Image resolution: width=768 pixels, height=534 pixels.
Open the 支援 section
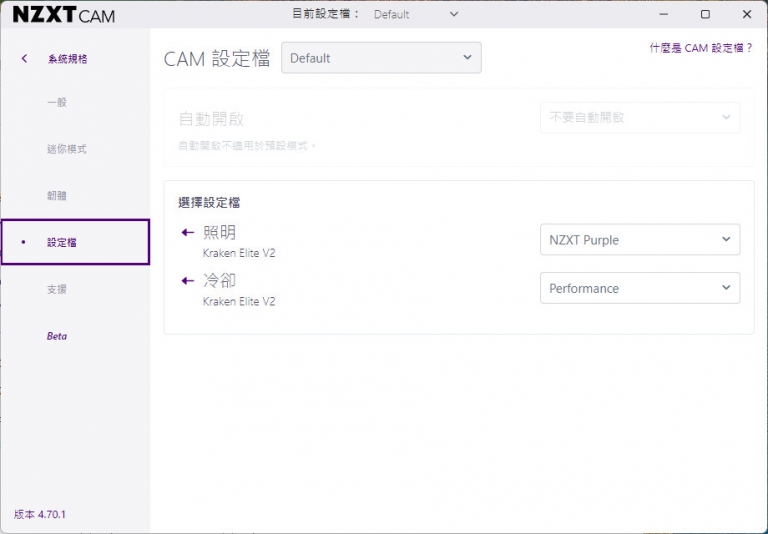pos(57,289)
